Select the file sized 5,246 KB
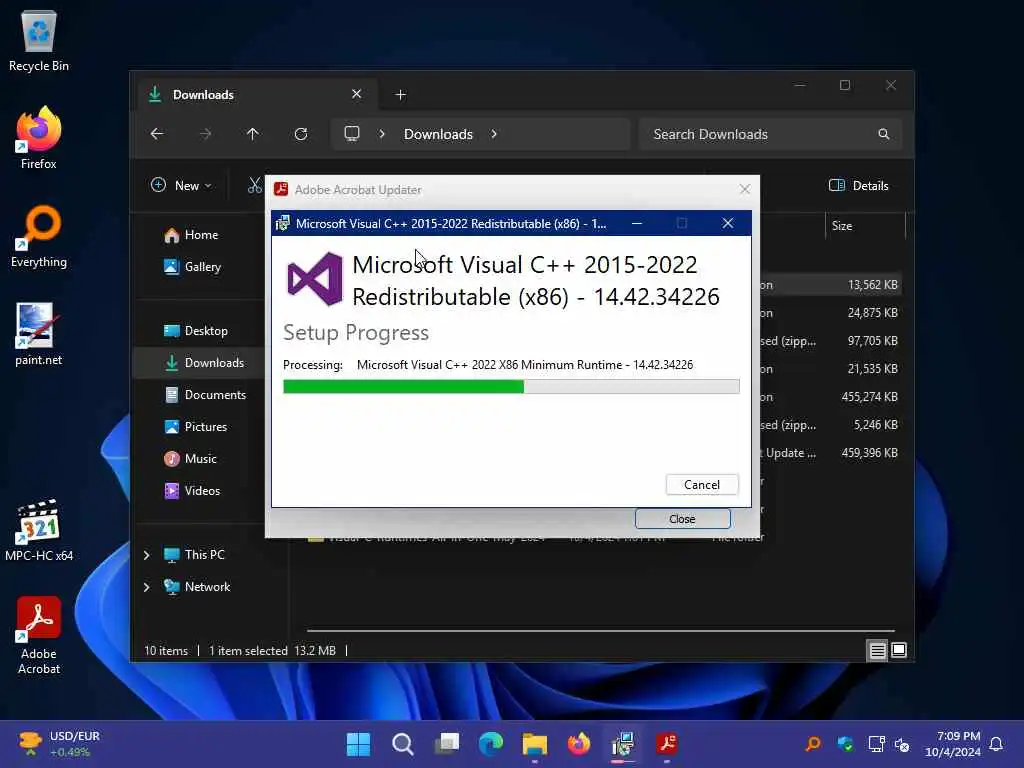 876,425
